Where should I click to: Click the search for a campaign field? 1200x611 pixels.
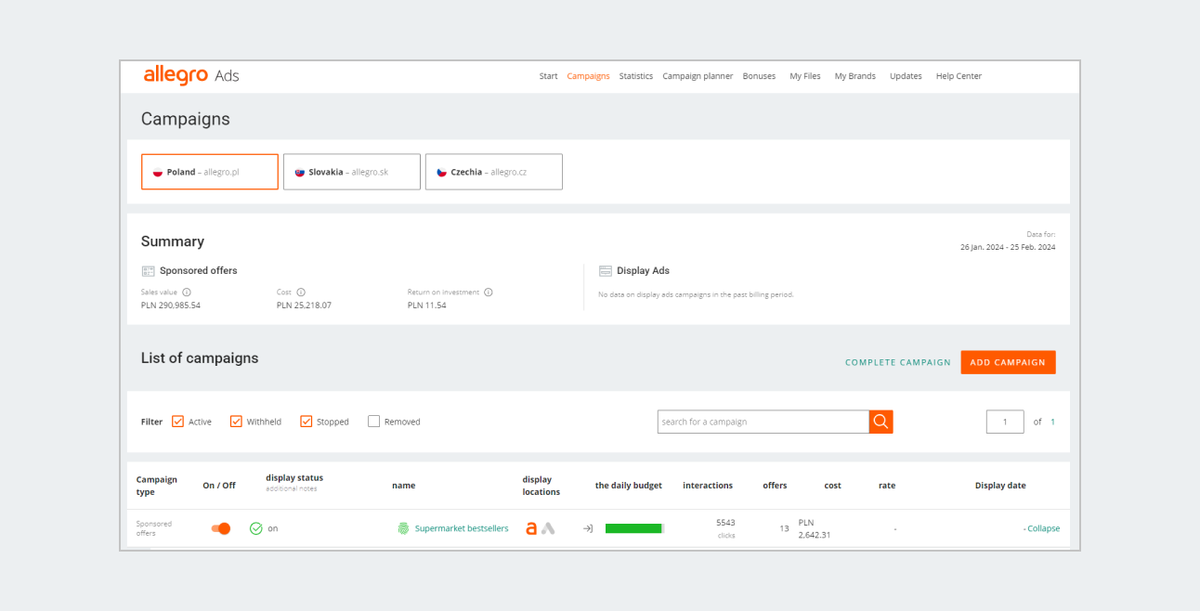(763, 422)
